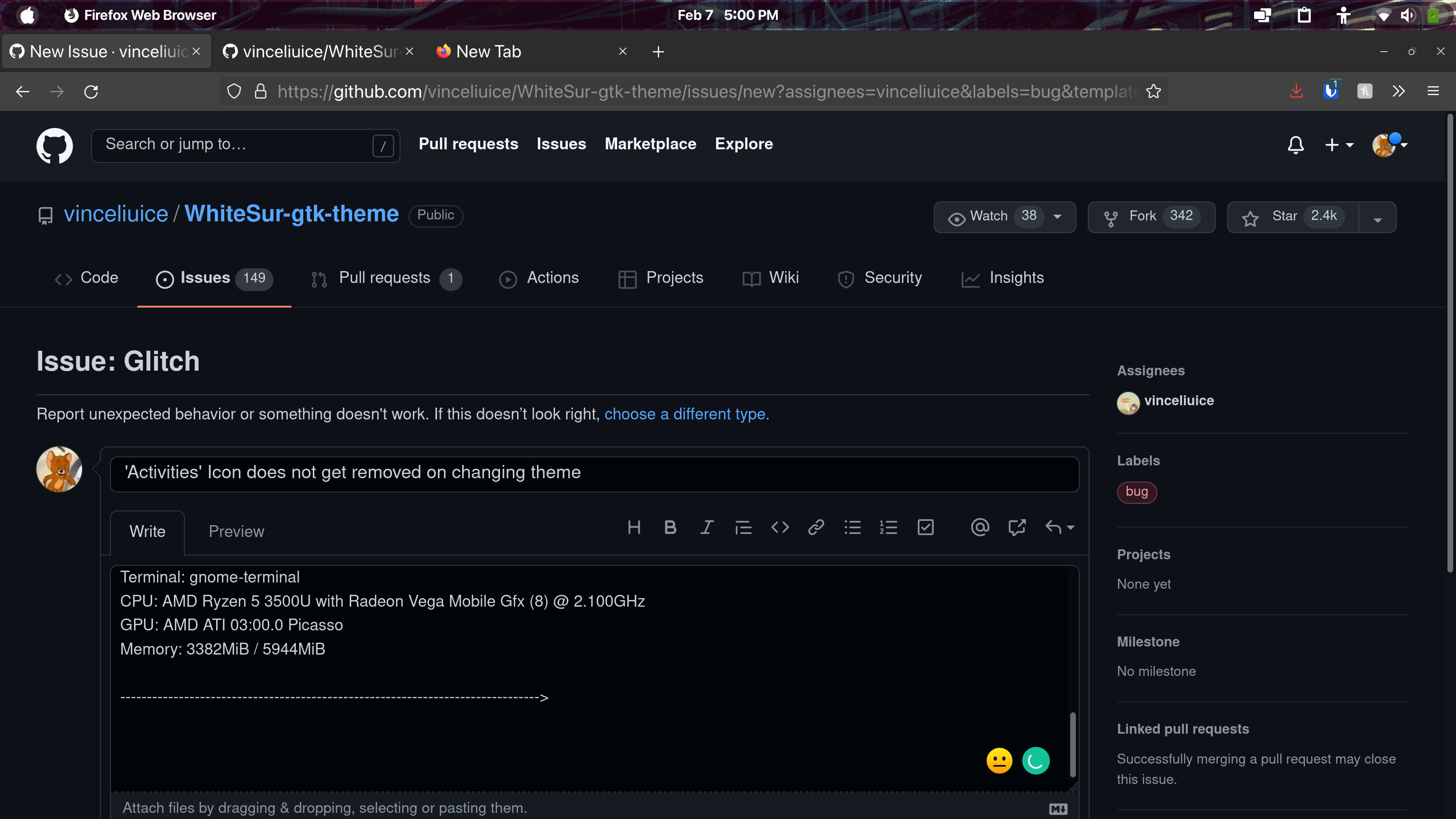1456x819 pixels.
Task: Click the Grammarly green circle icon
Action: pos(1036,760)
